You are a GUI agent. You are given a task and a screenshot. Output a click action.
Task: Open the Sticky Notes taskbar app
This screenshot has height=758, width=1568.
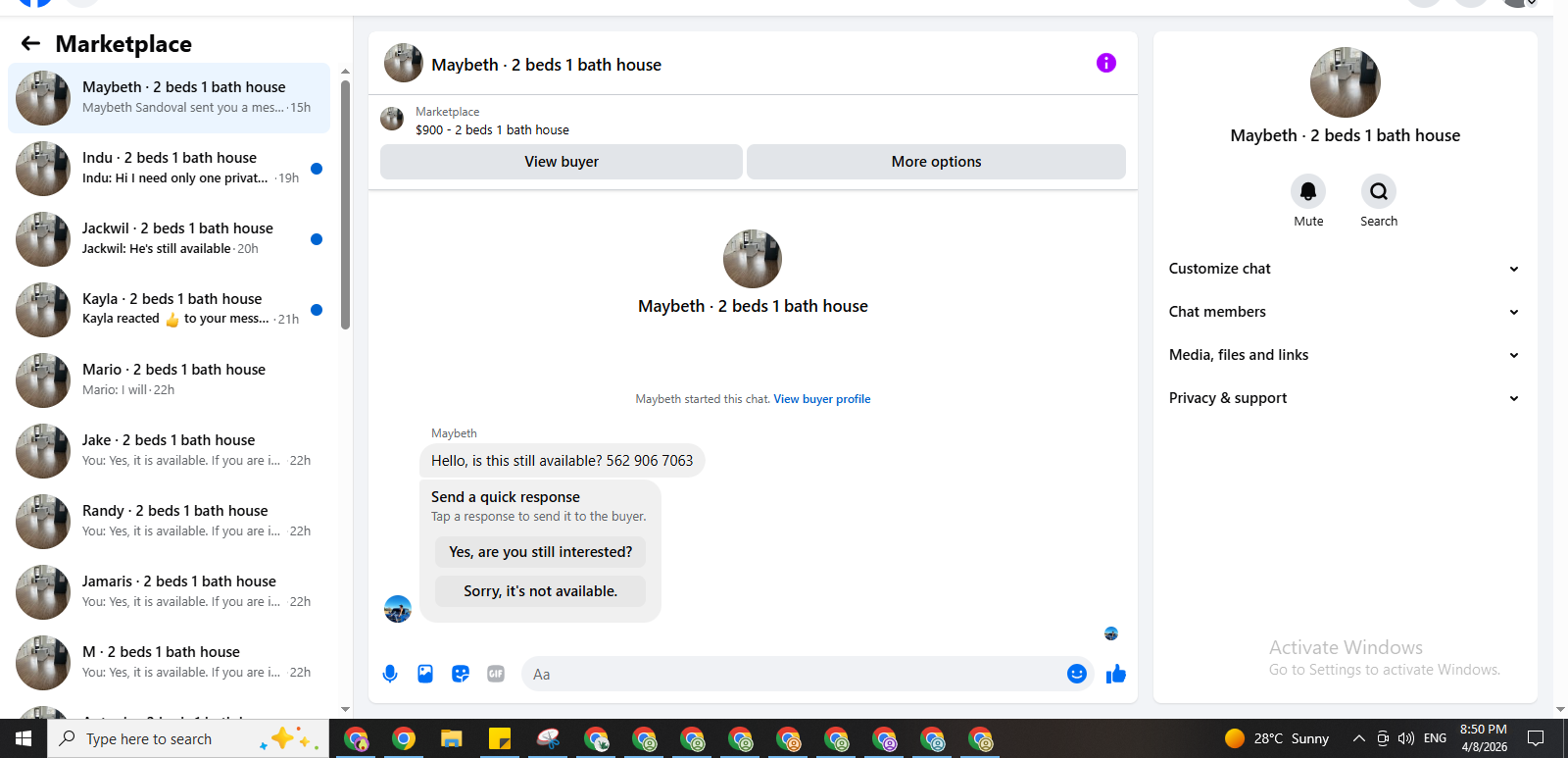click(x=500, y=738)
